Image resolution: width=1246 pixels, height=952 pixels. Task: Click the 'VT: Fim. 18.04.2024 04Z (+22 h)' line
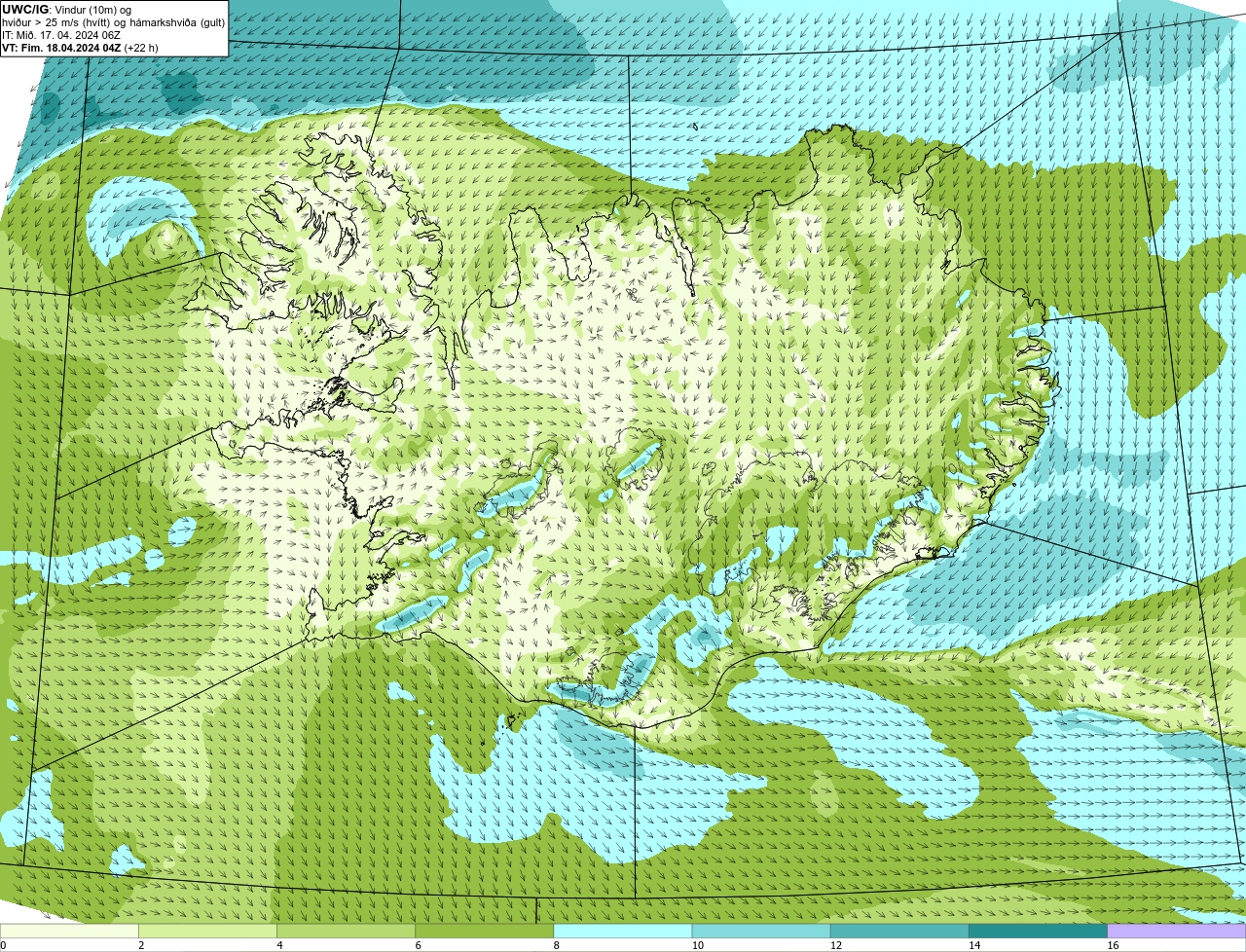(80, 48)
